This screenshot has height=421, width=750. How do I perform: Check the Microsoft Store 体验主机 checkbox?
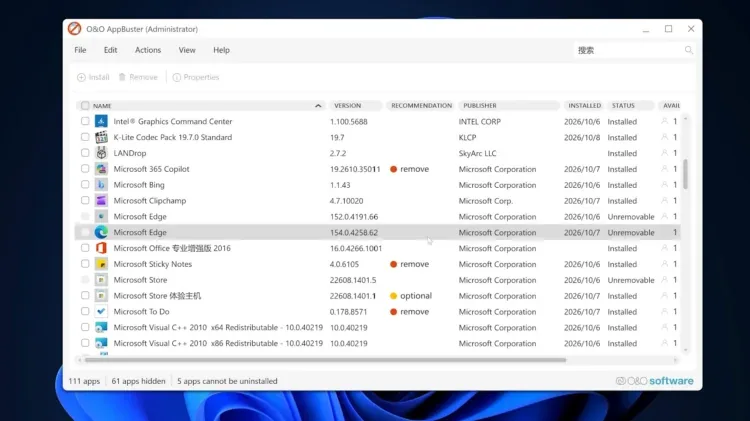(85, 295)
